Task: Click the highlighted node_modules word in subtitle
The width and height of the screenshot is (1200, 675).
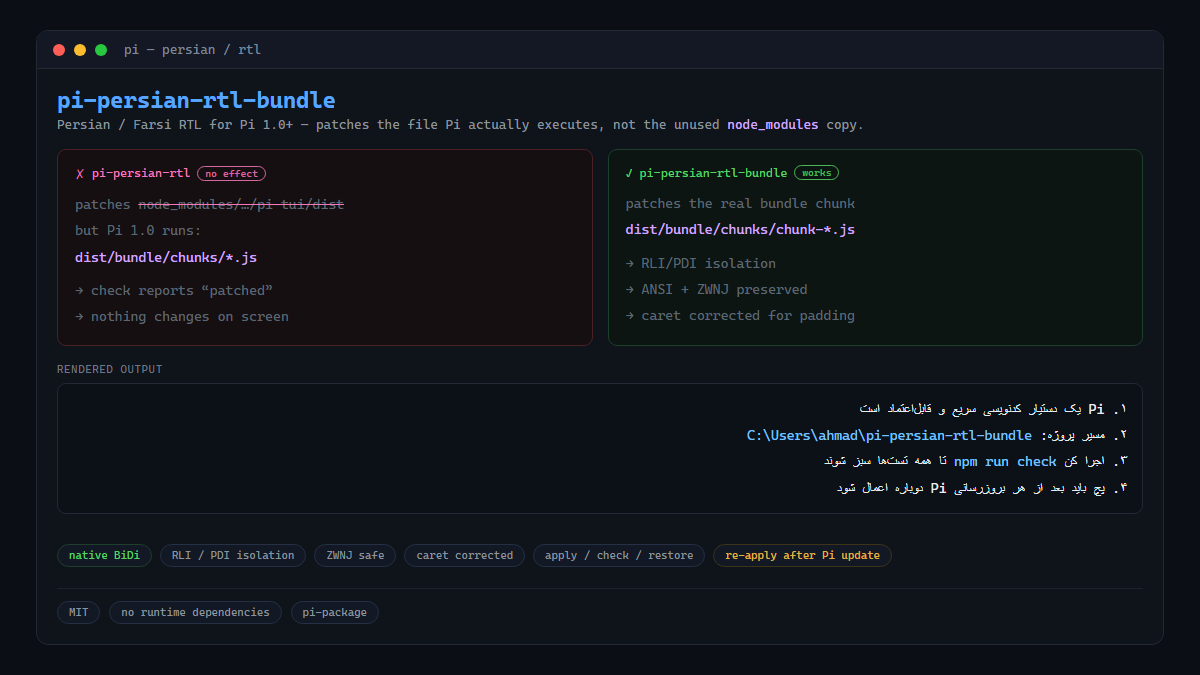Action: (773, 125)
